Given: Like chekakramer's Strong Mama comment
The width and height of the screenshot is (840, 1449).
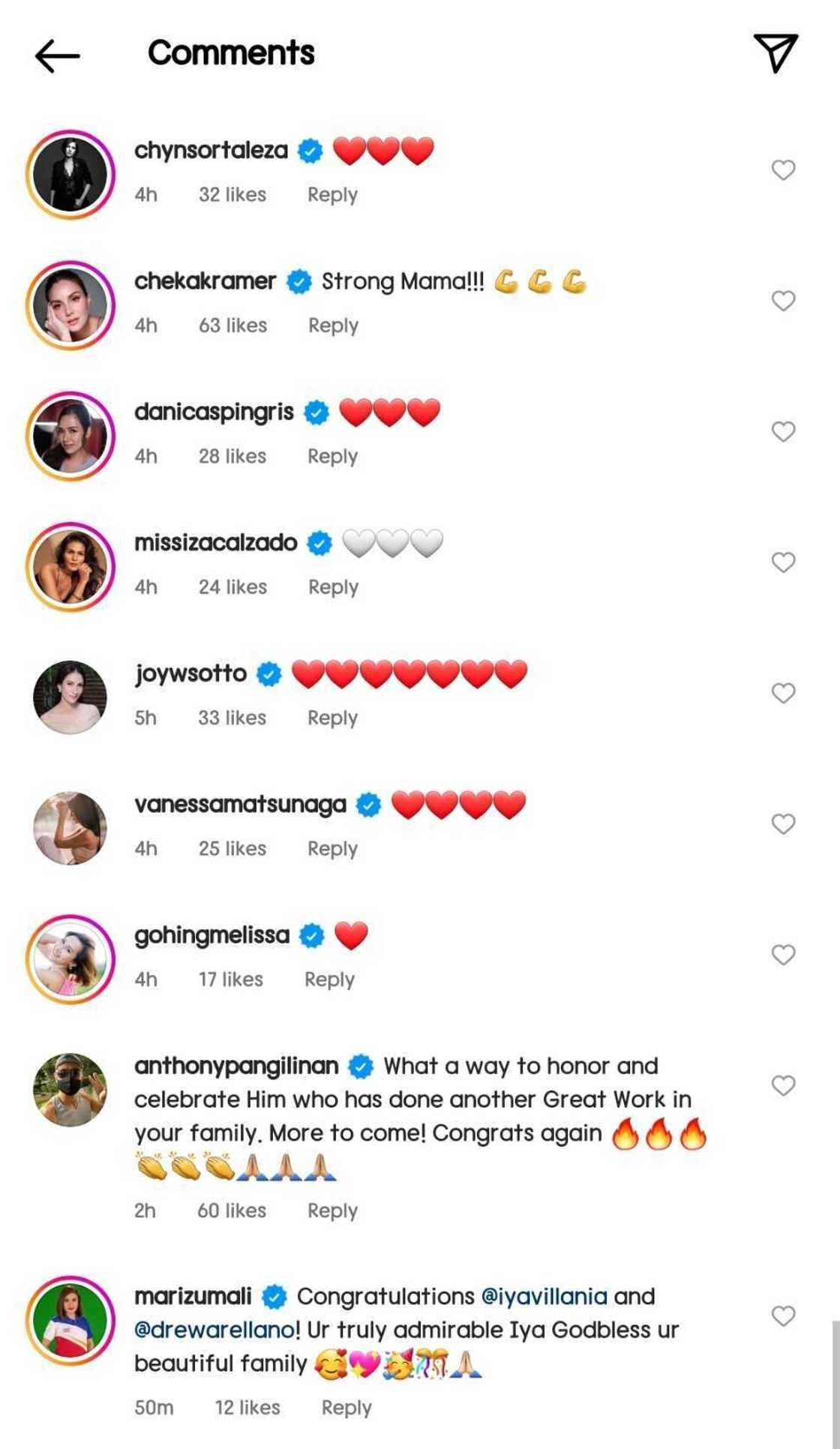Looking at the screenshot, I should (x=783, y=301).
